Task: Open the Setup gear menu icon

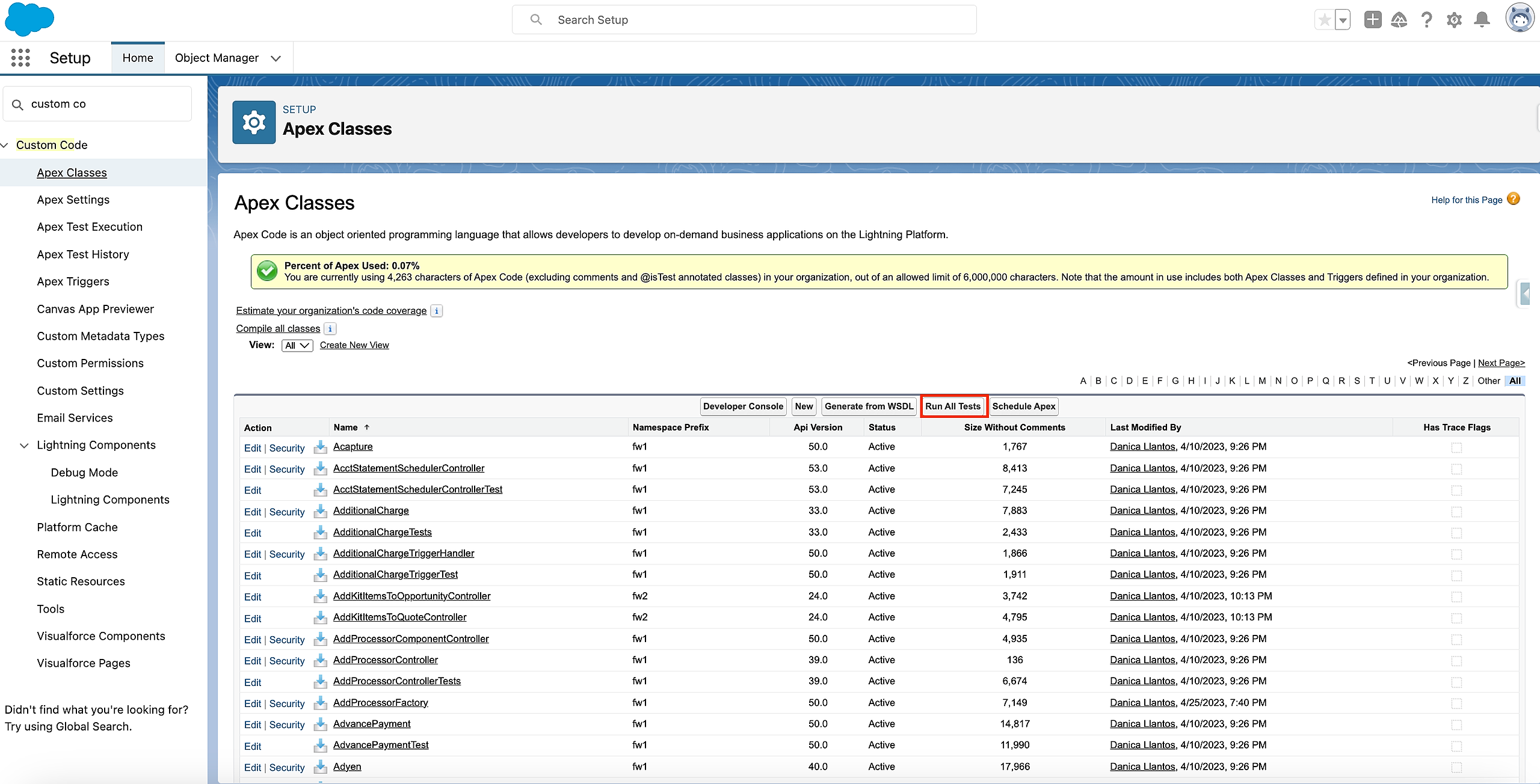Action: pos(1454,20)
